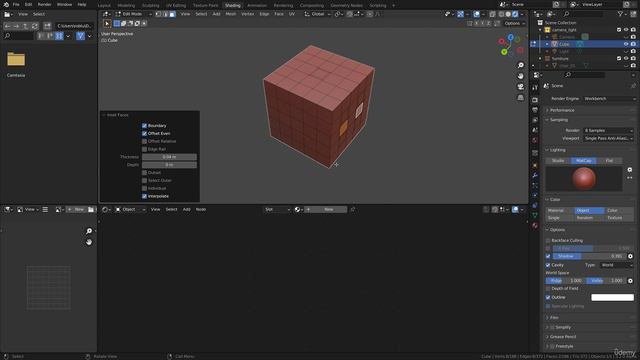Open the Face menu in viewport
Viewport: 640px width, 360px height.
click(x=279, y=14)
